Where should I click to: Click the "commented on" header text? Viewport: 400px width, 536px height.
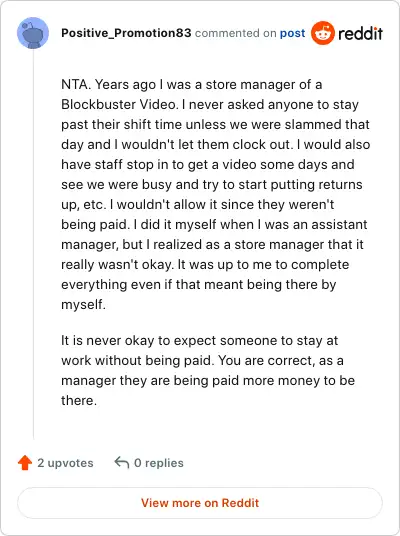(236, 33)
